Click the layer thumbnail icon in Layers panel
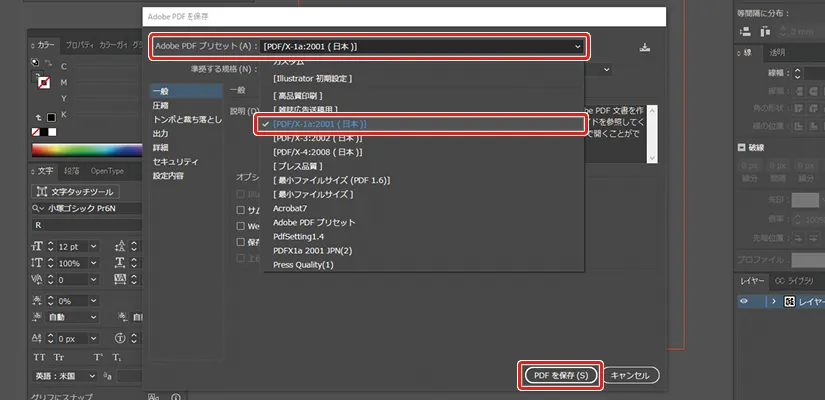The height and width of the screenshot is (400, 825). [789, 302]
